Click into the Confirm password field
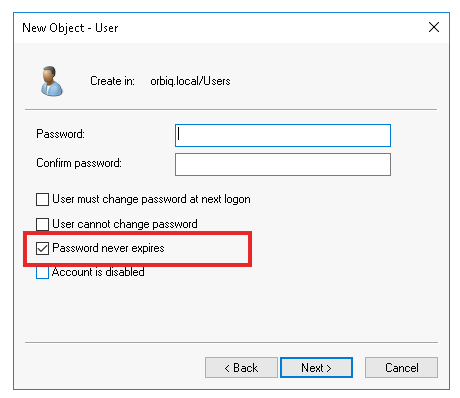This screenshot has height=398, width=460. coord(283,164)
